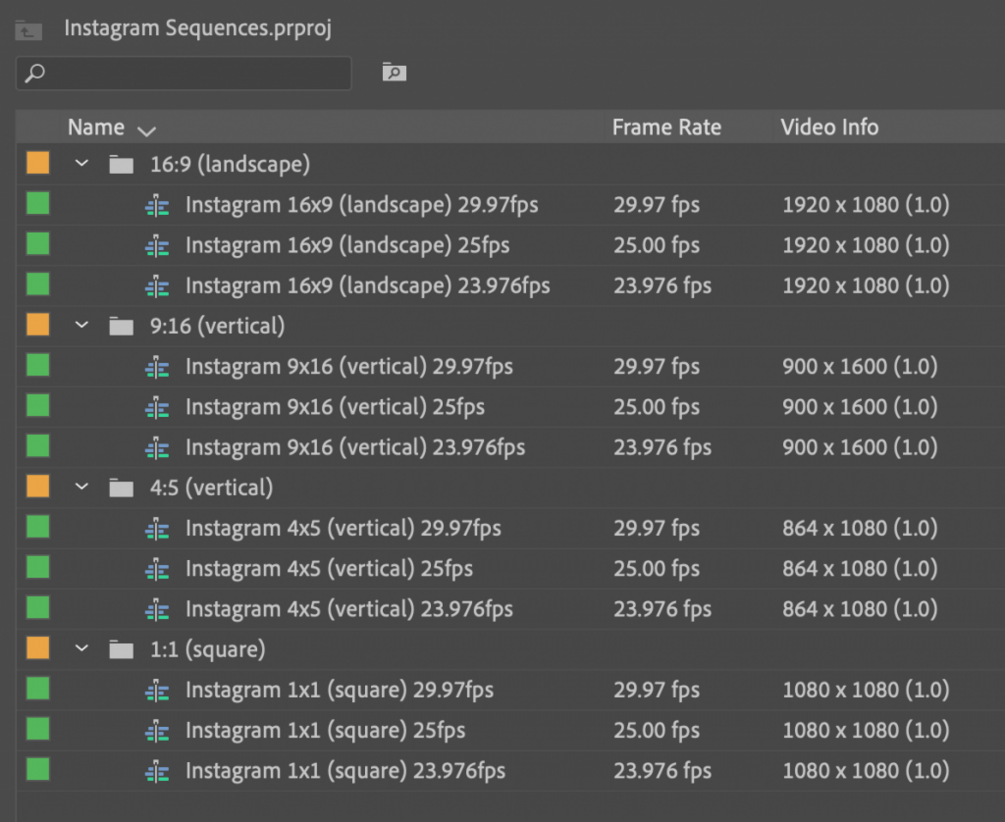Click the Video Info column header

point(829,128)
